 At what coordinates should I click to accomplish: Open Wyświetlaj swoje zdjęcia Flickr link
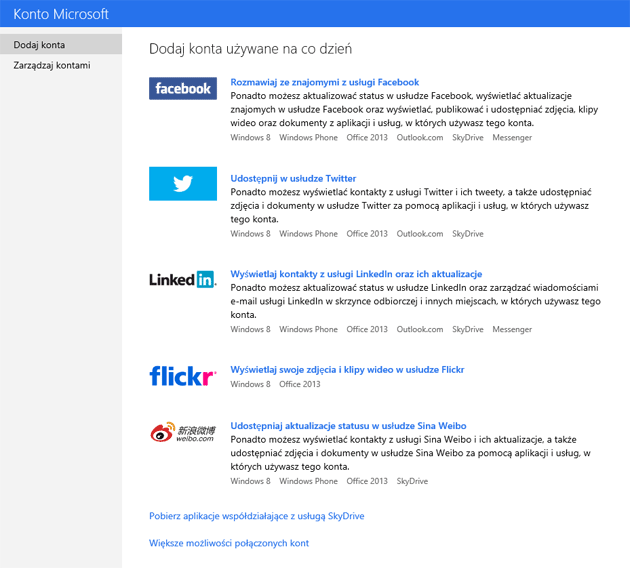[x=347, y=370]
